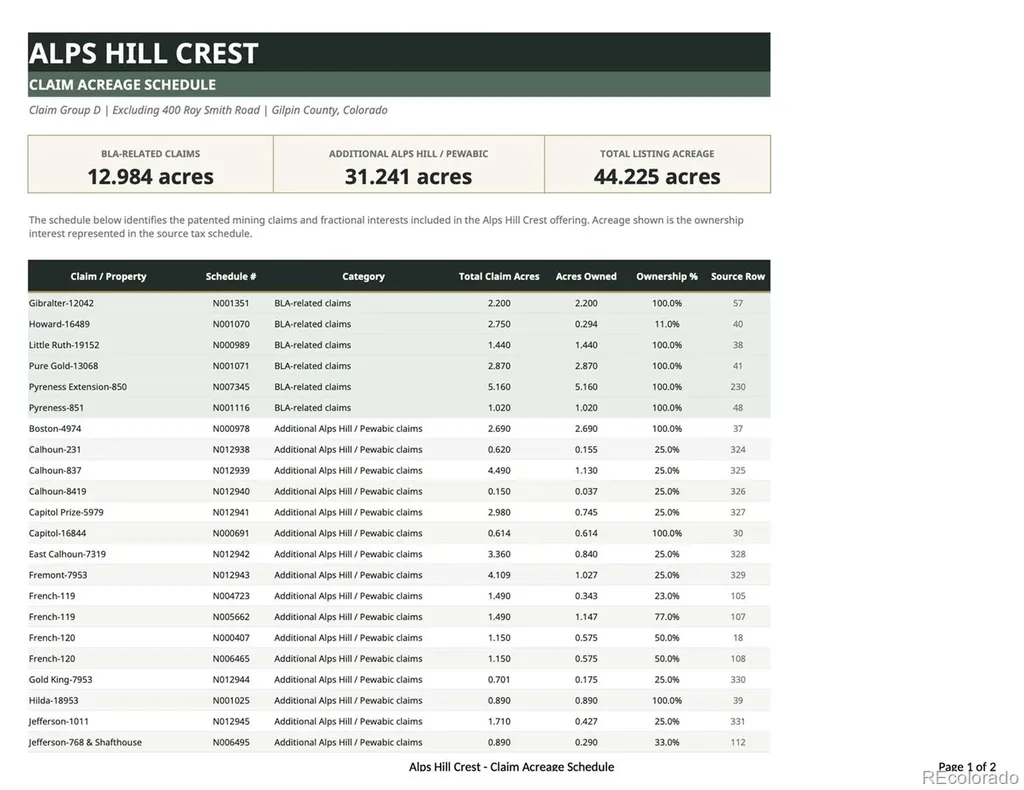This screenshot has height=790, width=1024.
Task: Click the Source Row column header
Action: [x=738, y=277]
